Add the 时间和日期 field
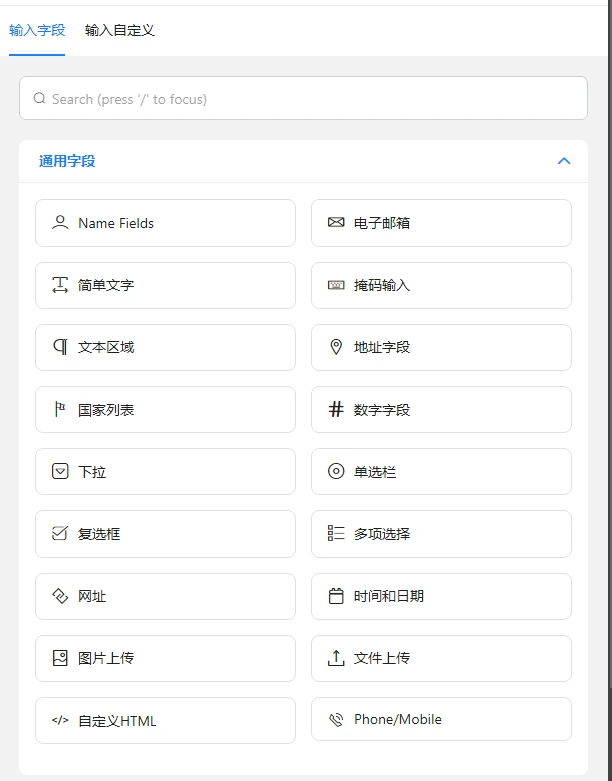The height and width of the screenshot is (781, 612). coord(441,596)
